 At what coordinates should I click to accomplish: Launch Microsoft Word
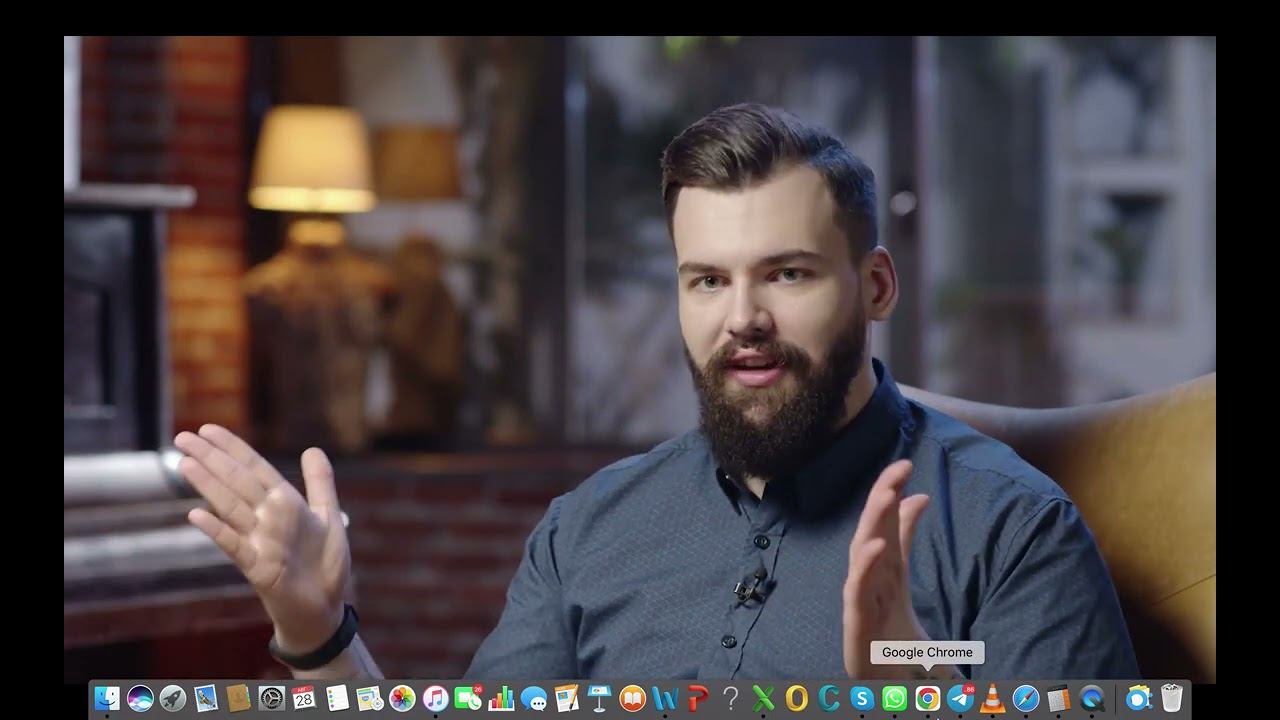(x=665, y=698)
